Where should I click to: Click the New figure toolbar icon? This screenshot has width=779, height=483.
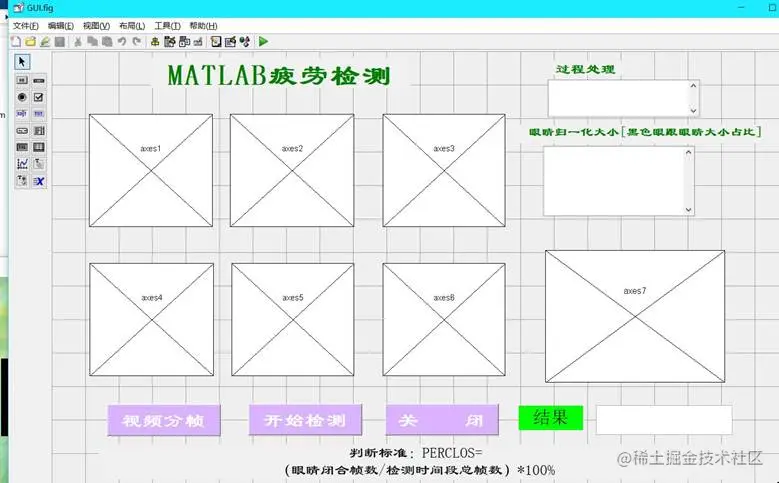(16, 42)
